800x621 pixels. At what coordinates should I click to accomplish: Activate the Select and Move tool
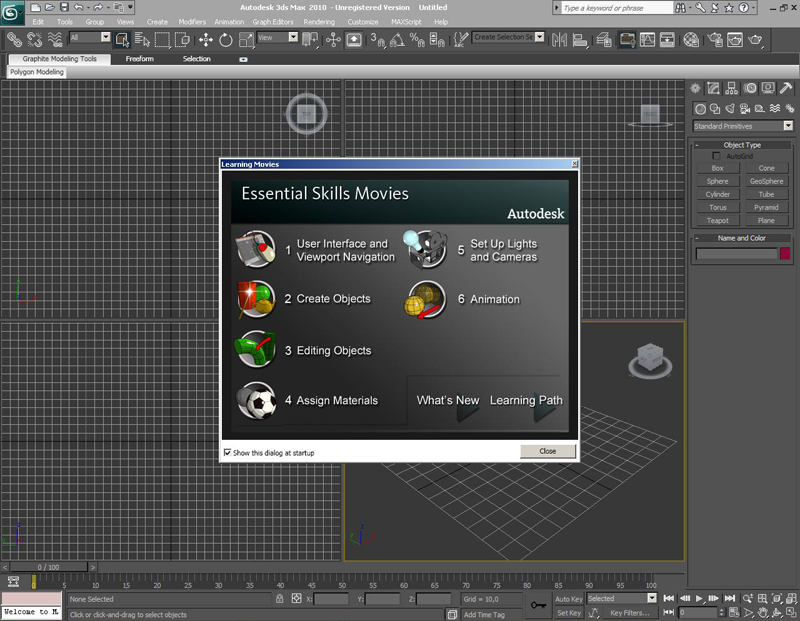[x=206, y=39]
